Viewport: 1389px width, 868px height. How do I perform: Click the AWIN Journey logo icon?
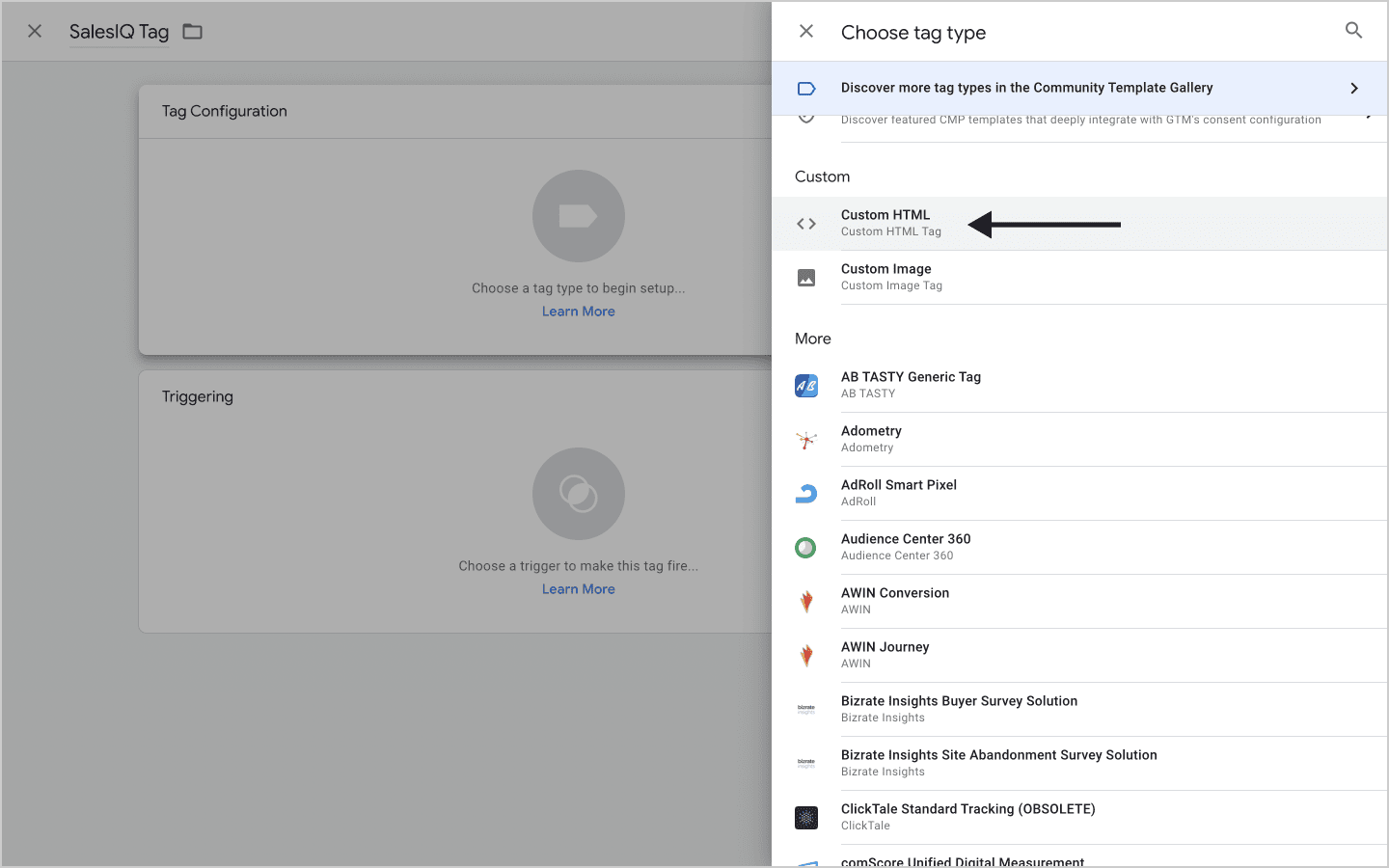(x=806, y=656)
